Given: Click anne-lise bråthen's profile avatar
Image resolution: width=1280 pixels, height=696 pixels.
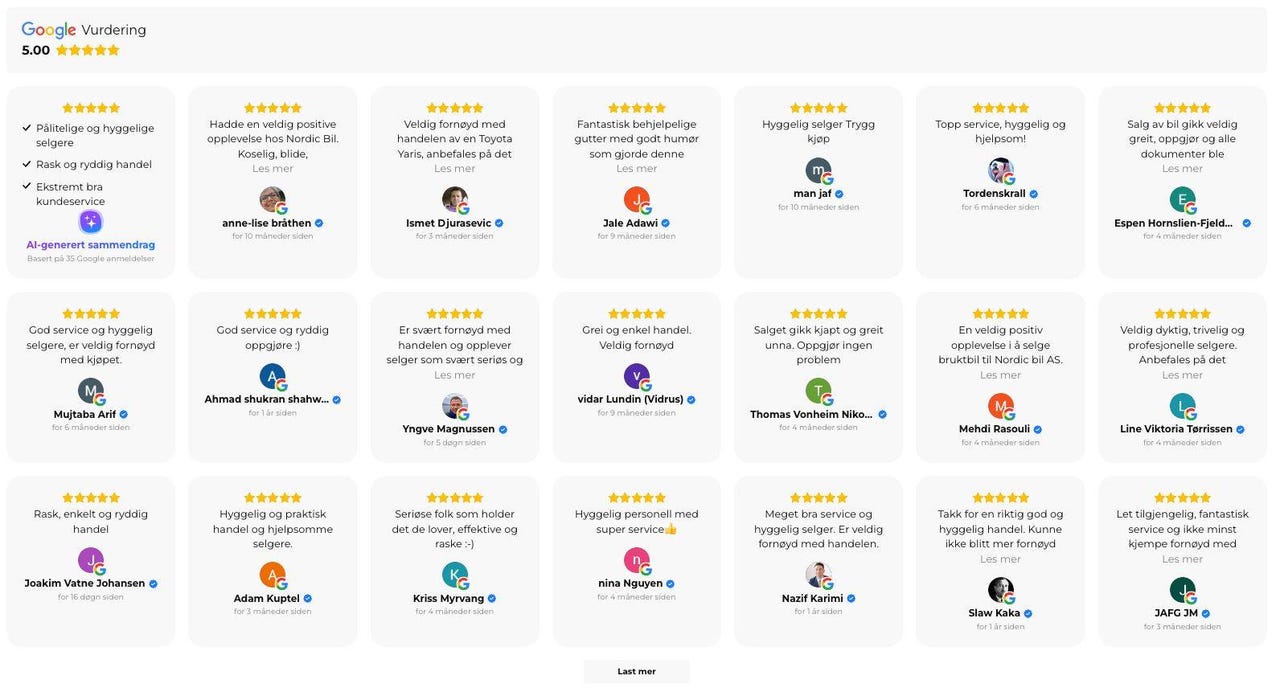Looking at the screenshot, I should pos(272,199).
